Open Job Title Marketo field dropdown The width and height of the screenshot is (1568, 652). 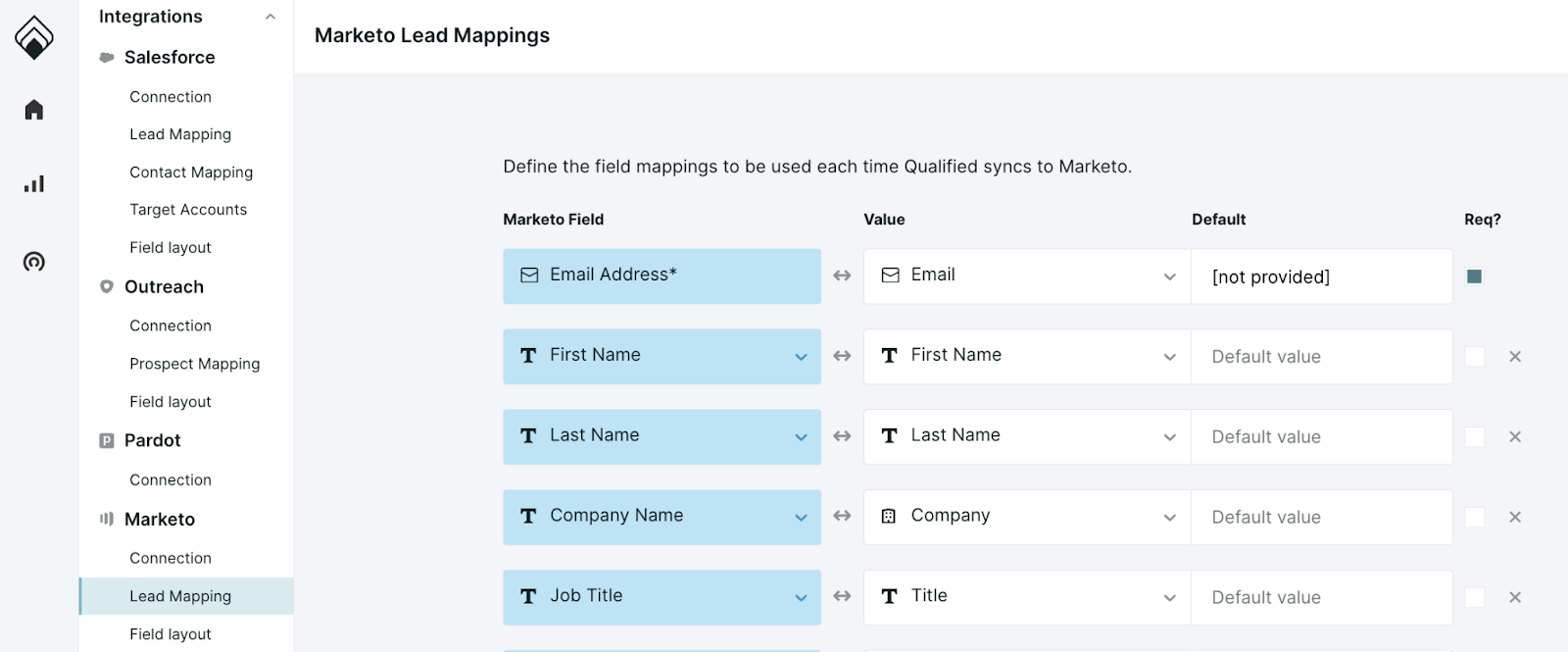coord(801,598)
